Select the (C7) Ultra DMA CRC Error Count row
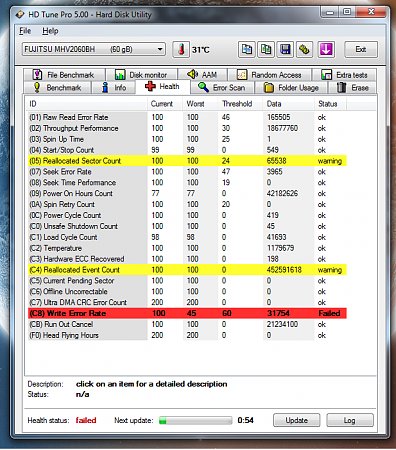The height and width of the screenshot is (450, 396). point(187,302)
